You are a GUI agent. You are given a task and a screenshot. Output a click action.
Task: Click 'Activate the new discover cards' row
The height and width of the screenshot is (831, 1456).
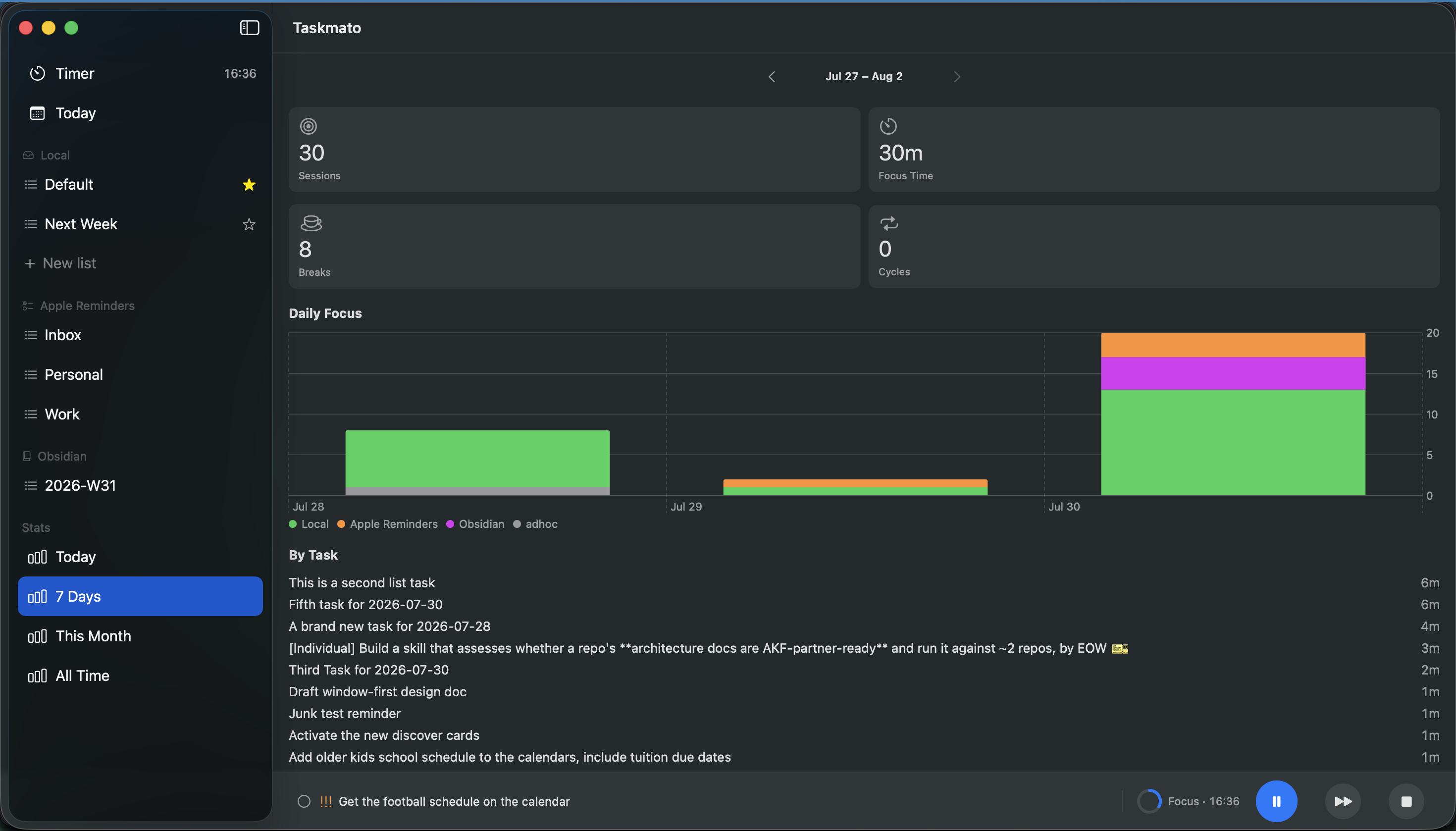click(864, 735)
